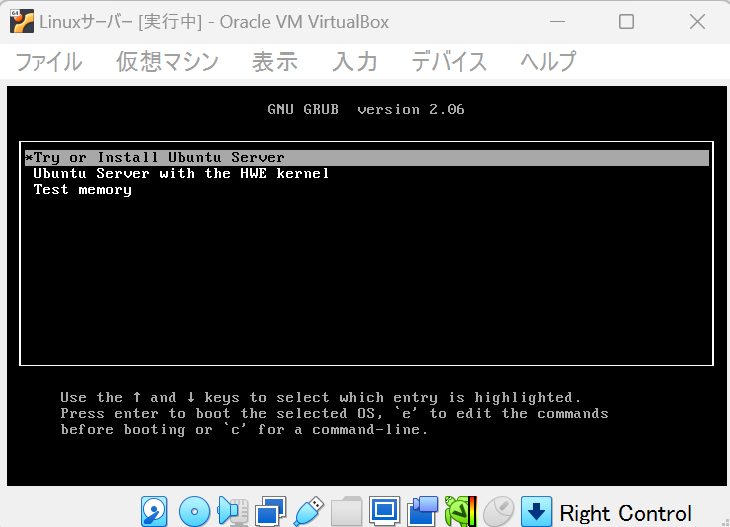
Task: Click the optical disc drive status icon
Action: point(194,511)
